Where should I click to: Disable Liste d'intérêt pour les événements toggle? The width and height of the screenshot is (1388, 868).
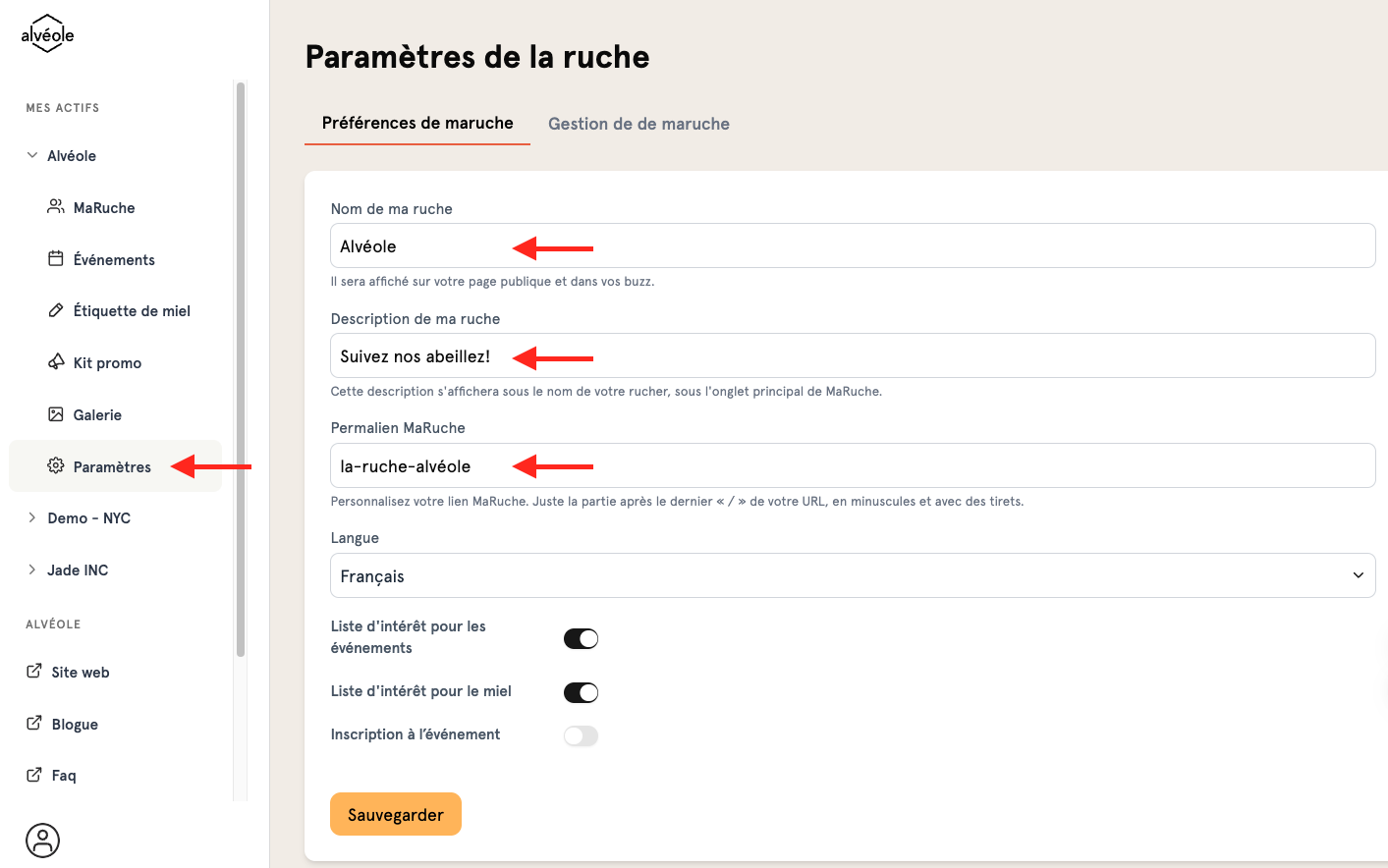[581, 639]
